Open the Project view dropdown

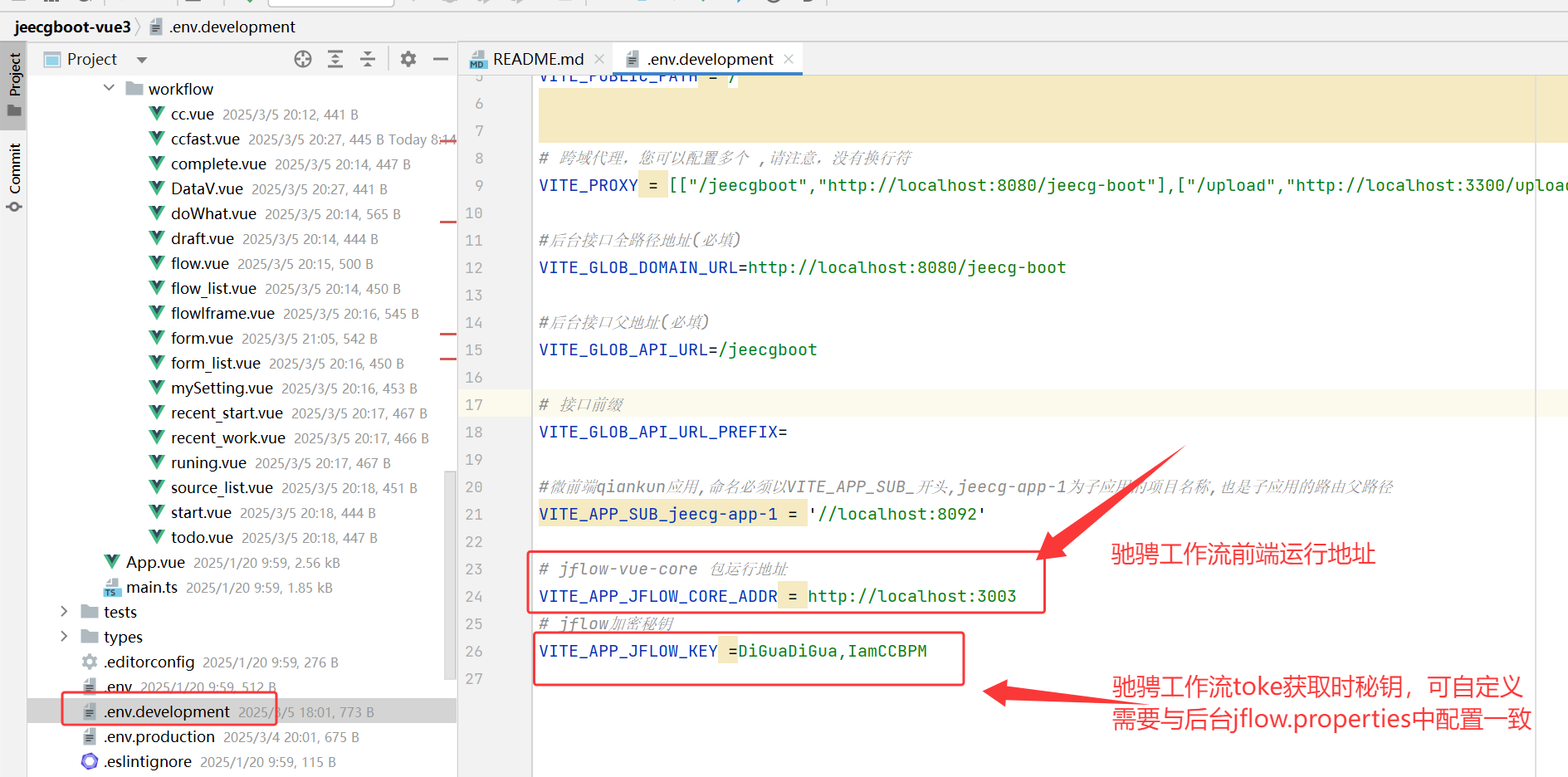[x=142, y=60]
